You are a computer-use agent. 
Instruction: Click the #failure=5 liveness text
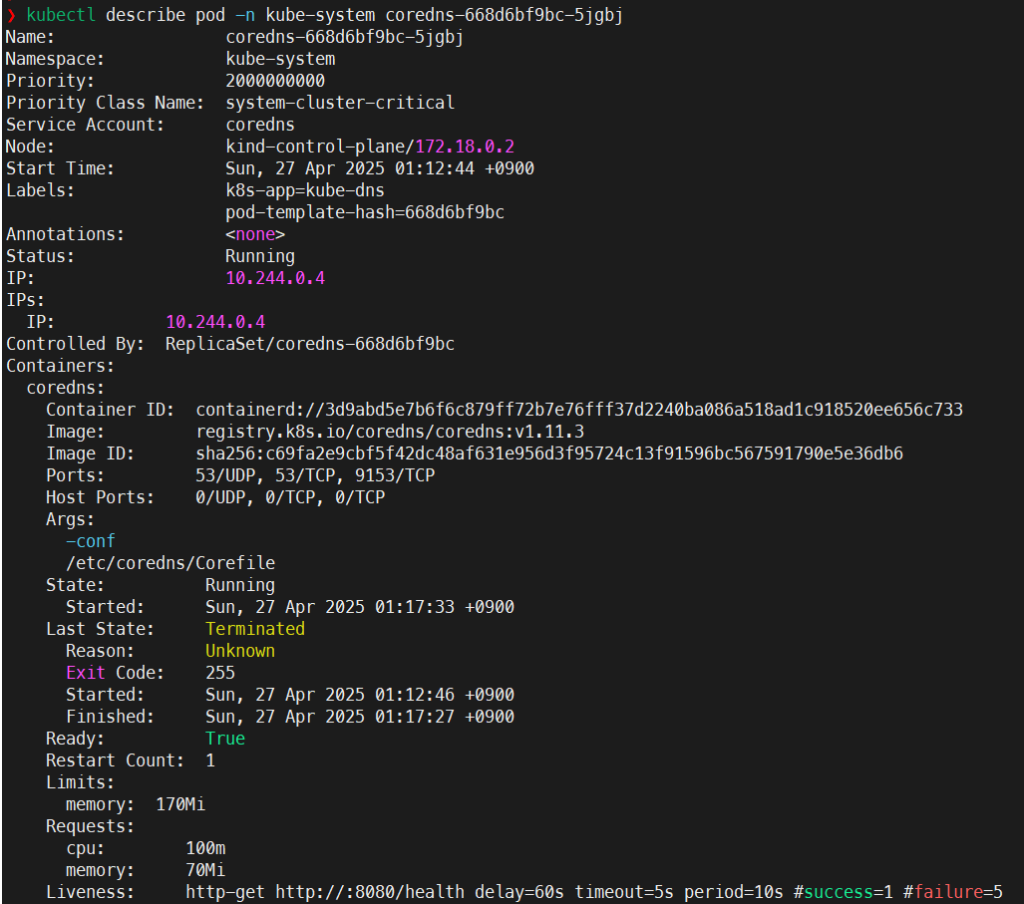tap(953, 892)
